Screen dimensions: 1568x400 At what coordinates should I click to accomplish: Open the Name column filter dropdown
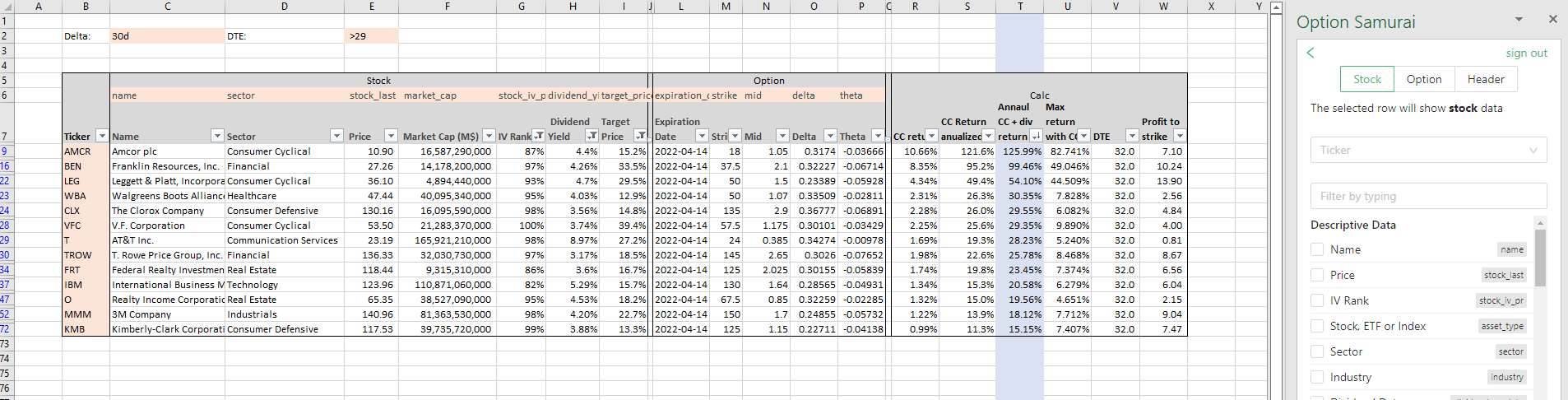pos(217,136)
